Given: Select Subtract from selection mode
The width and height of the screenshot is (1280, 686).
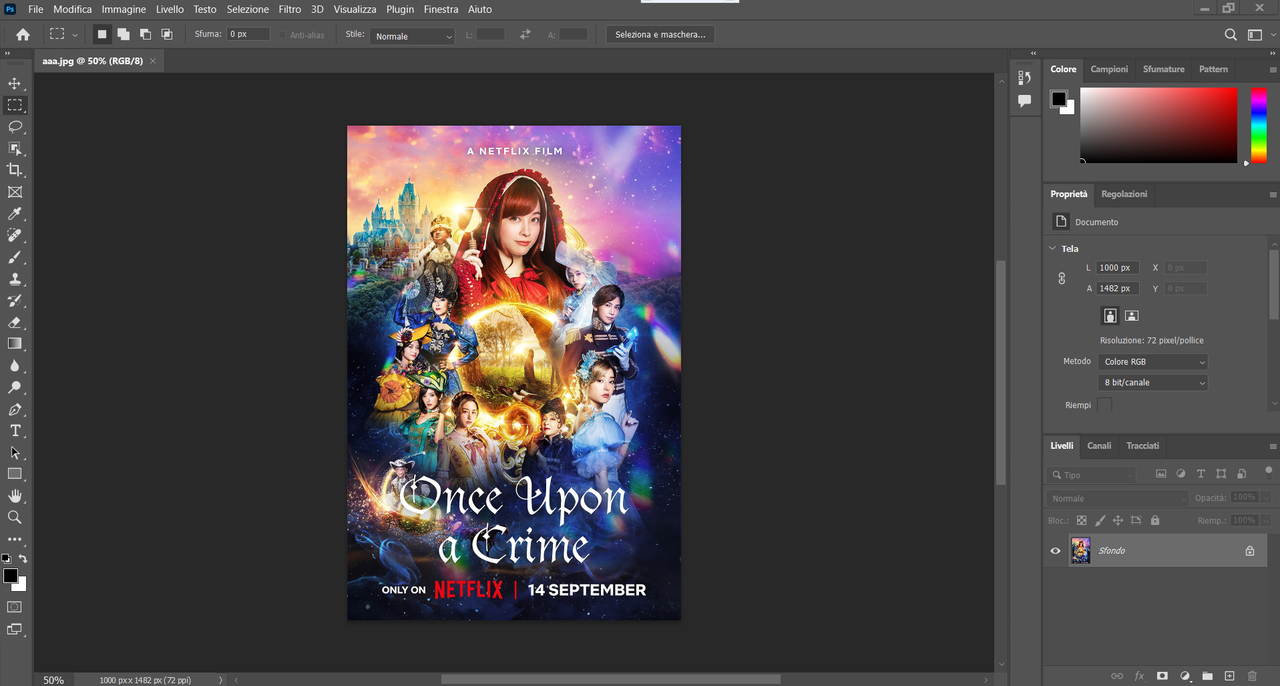Looking at the screenshot, I should (146, 34).
